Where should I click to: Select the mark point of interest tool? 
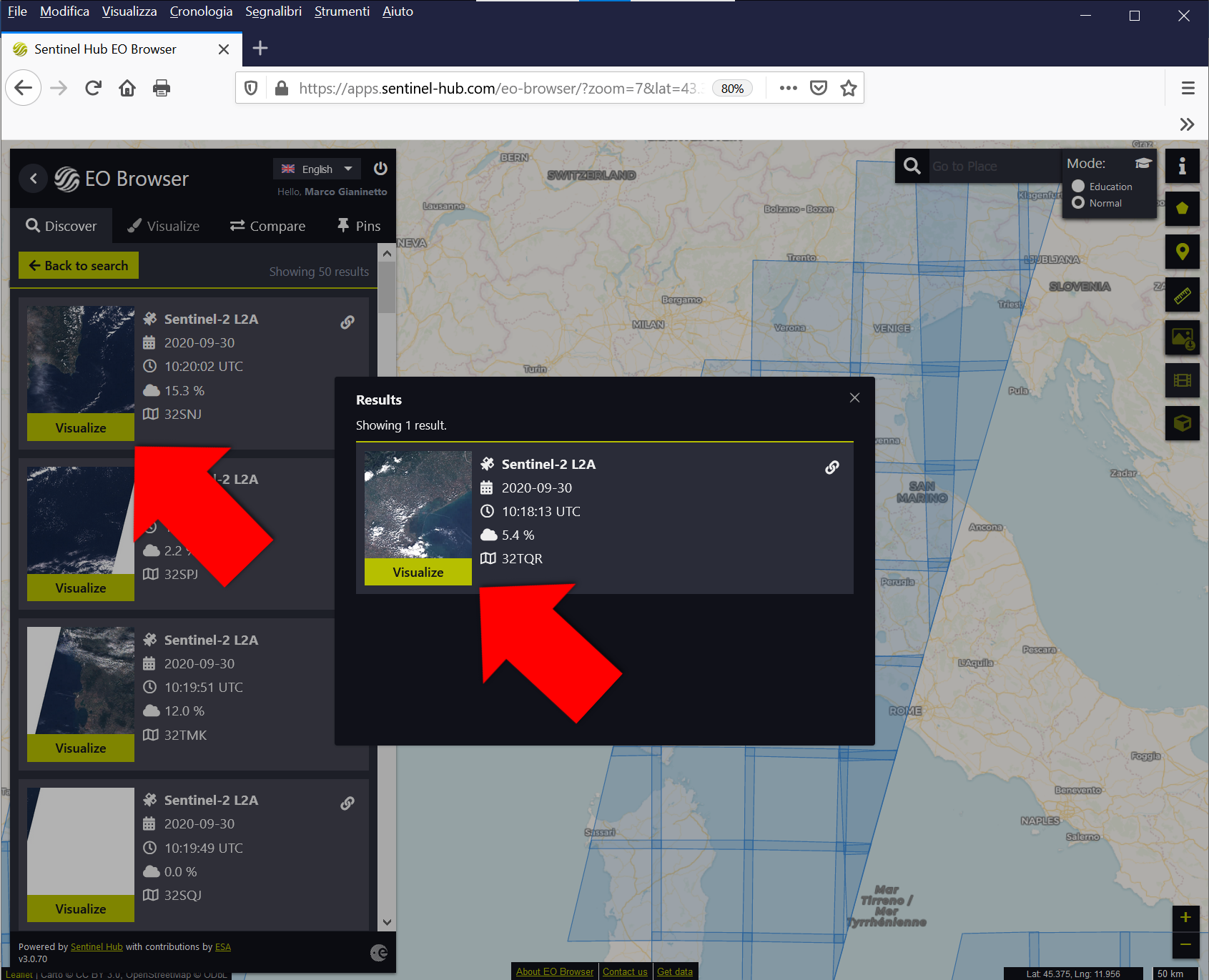click(x=1182, y=252)
